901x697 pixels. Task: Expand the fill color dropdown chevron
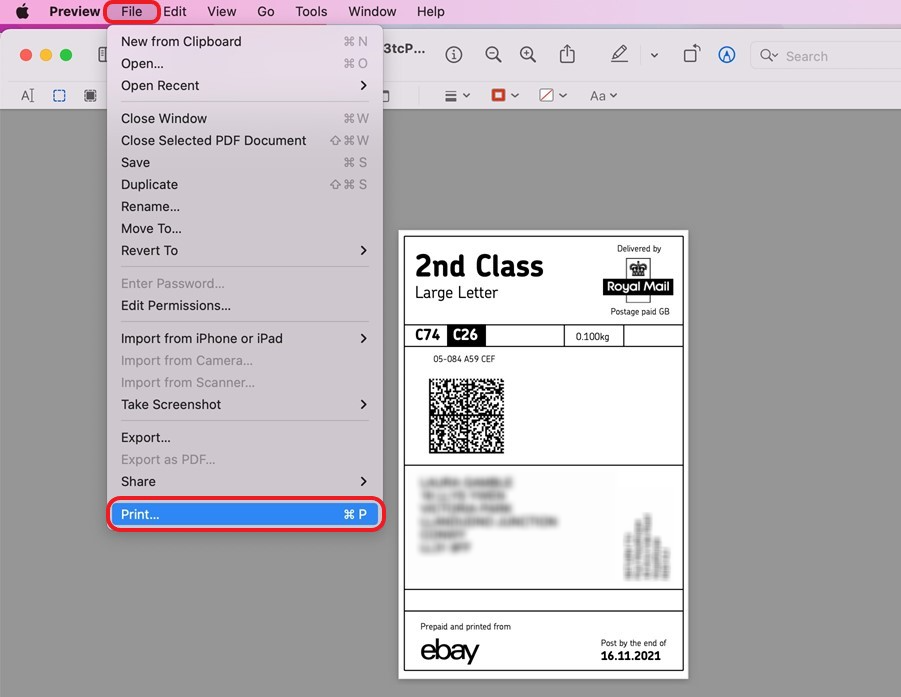click(x=563, y=95)
